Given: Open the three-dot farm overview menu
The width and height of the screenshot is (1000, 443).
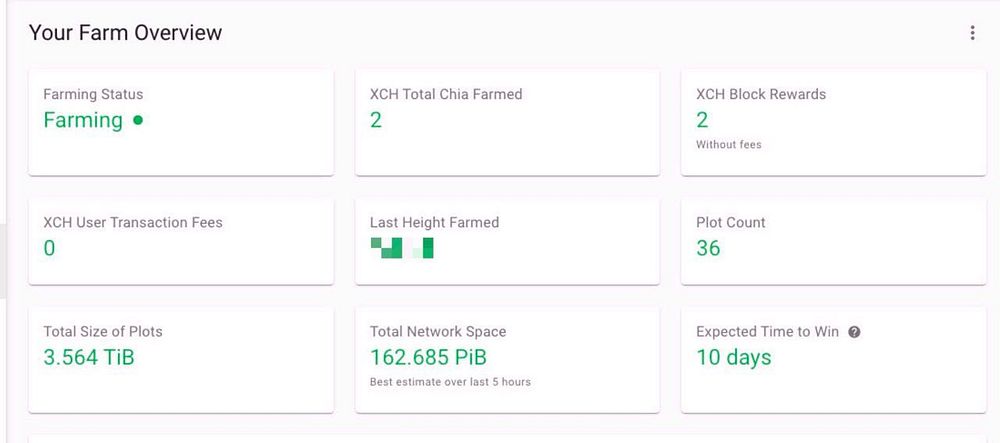Looking at the screenshot, I should pos(972,33).
